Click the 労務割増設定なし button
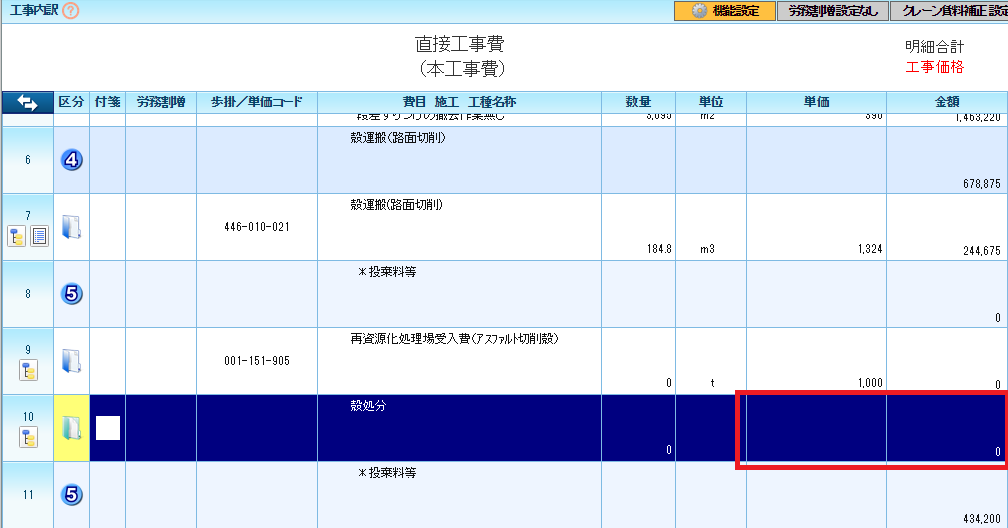This screenshot has height=528, width=1008. pyautogui.click(x=832, y=11)
